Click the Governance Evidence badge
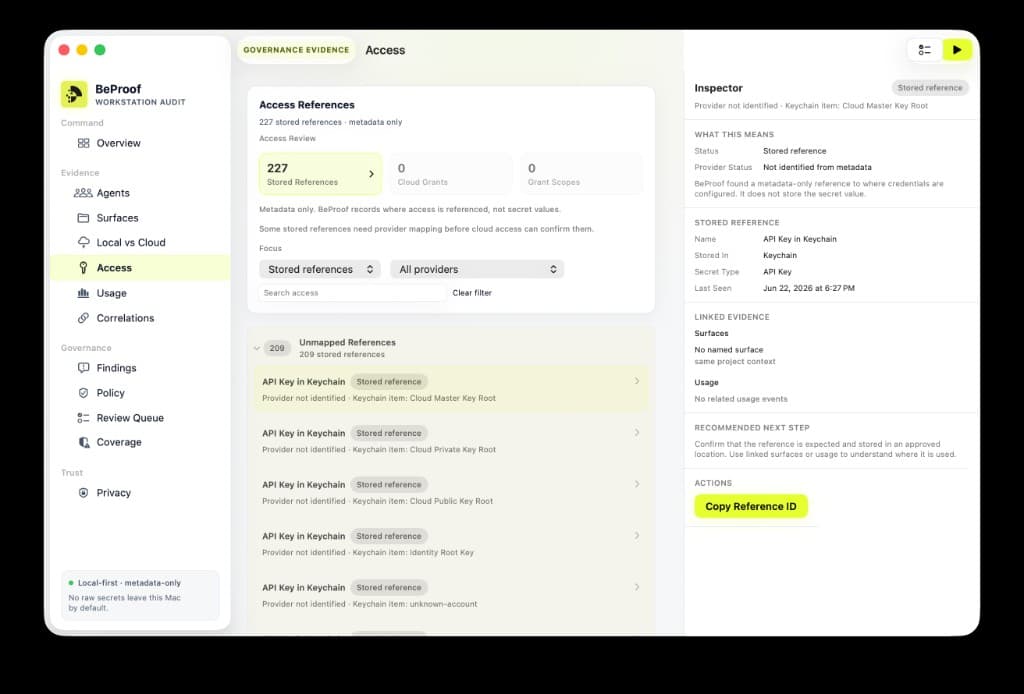1024x694 pixels. tap(296, 50)
